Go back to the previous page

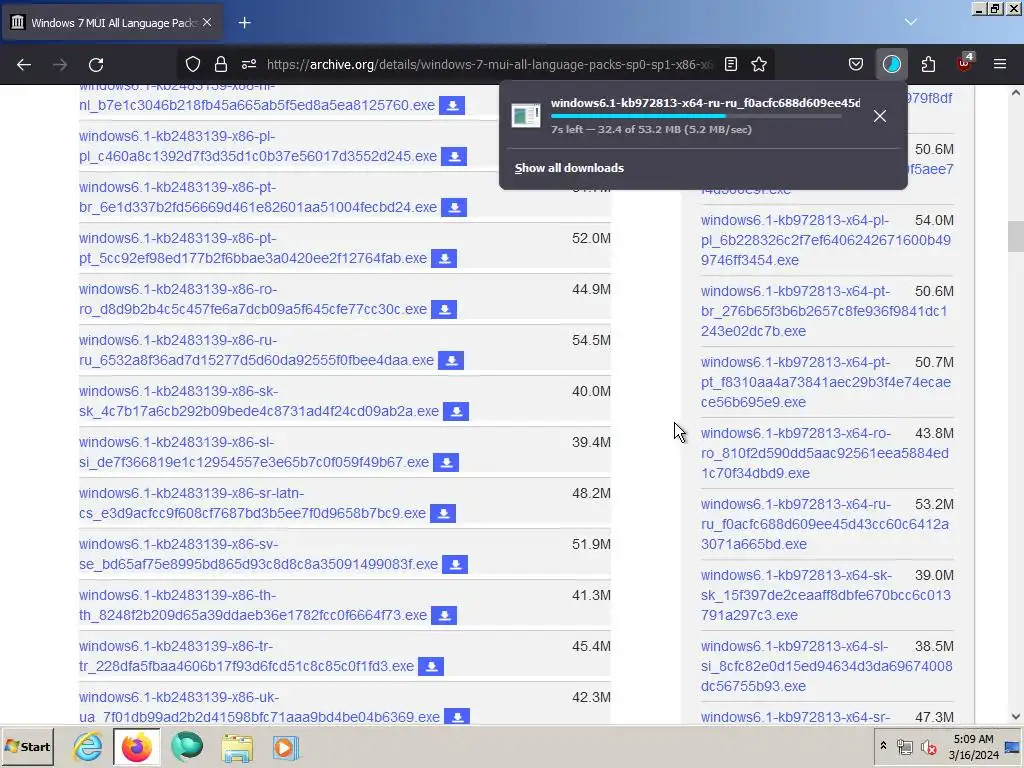click(24, 65)
